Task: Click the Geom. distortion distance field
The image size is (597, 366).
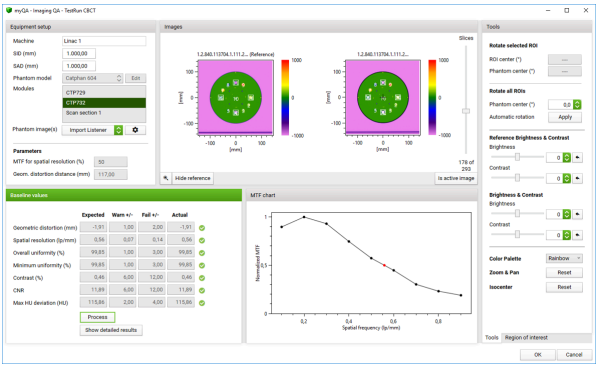Action: [110, 174]
